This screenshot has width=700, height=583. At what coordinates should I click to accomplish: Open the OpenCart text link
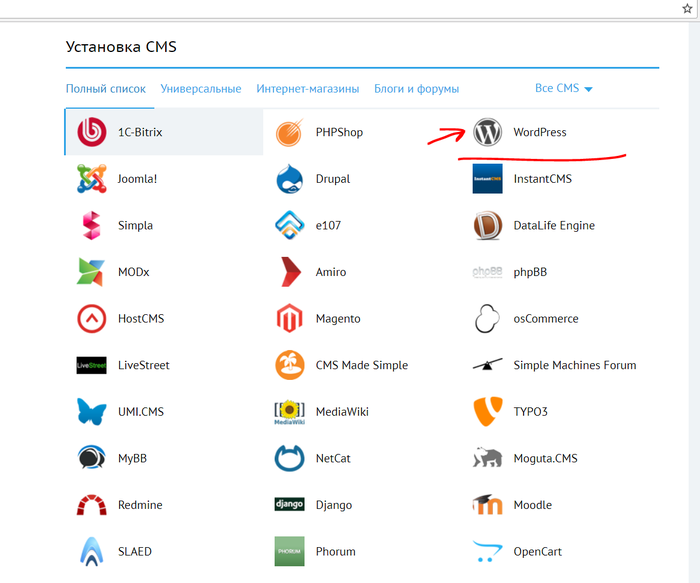click(x=538, y=552)
